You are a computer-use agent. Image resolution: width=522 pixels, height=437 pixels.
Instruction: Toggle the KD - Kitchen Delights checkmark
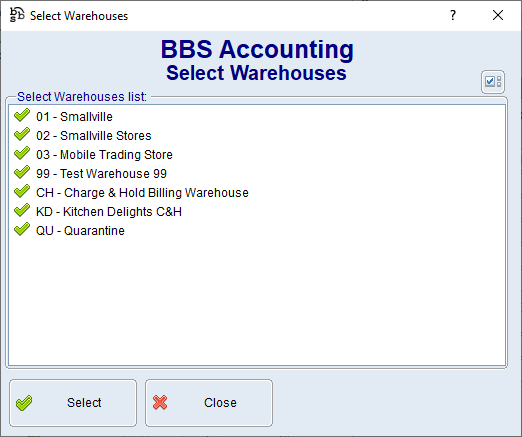(22, 211)
